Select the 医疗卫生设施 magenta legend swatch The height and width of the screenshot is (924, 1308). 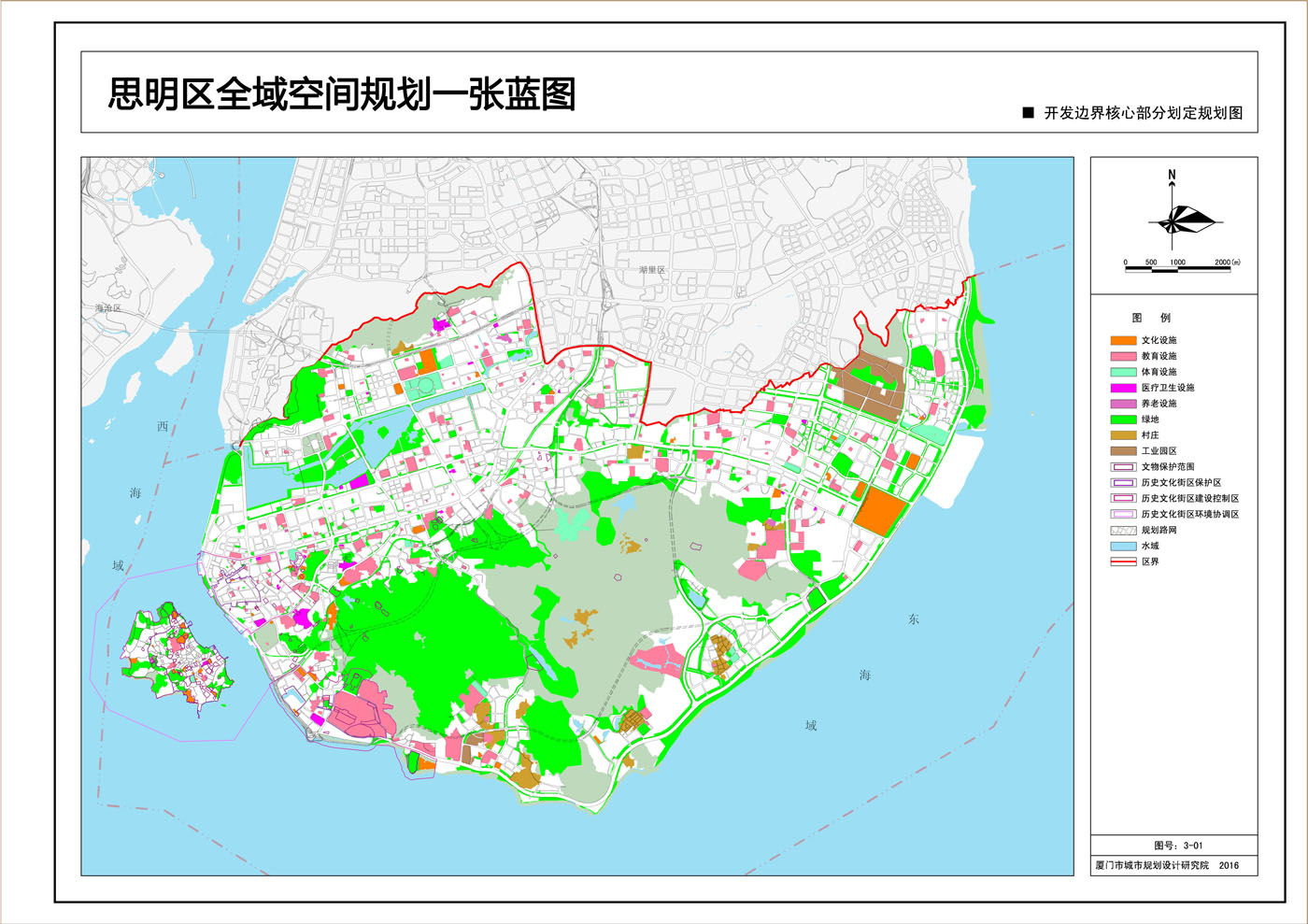pyautogui.click(x=1123, y=388)
